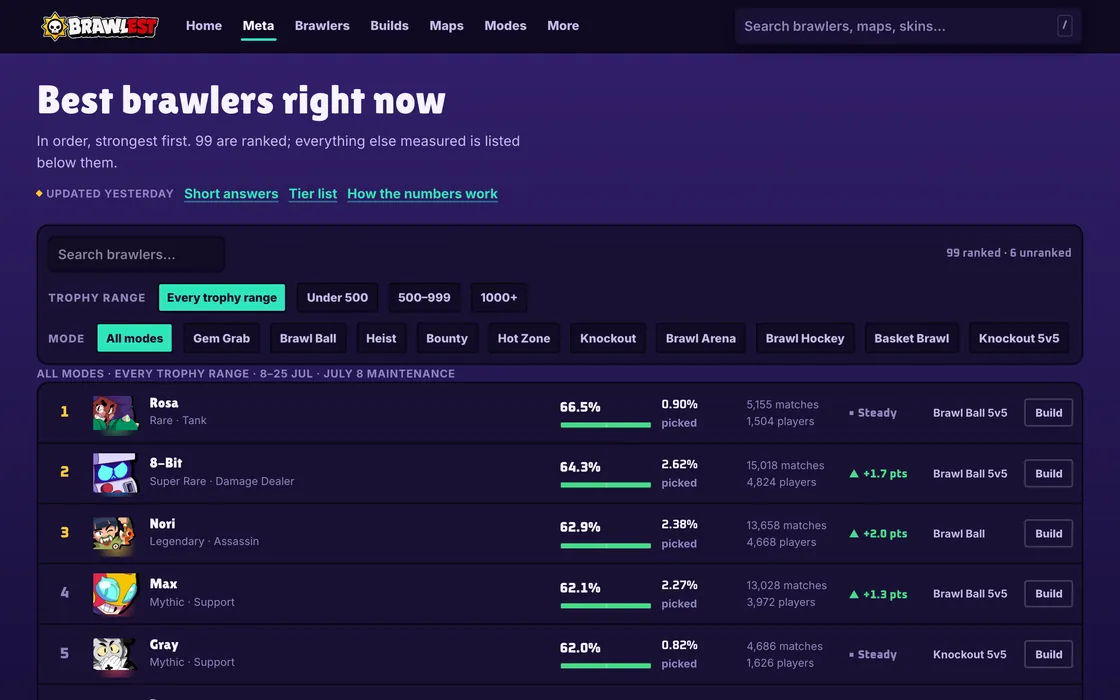Click Rosa's 0.90% picked value

(x=679, y=404)
